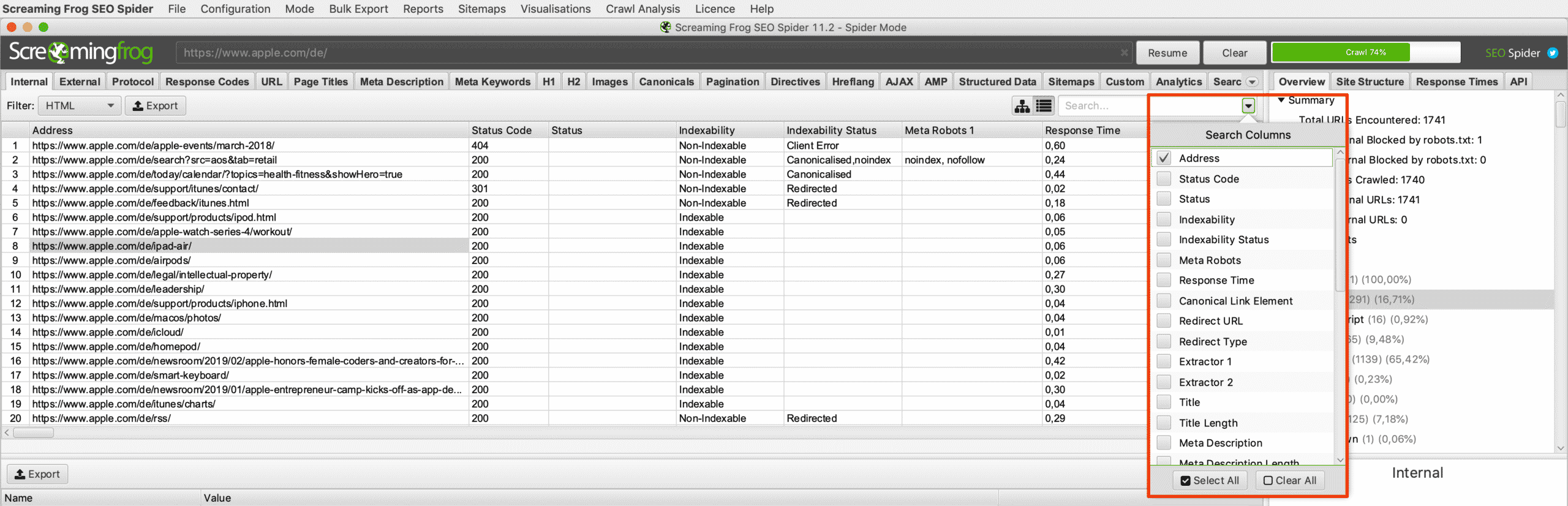The width and height of the screenshot is (1568, 506).
Task: Show more tabs via the overflow arrow
Action: pyautogui.click(x=1252, y=82)
